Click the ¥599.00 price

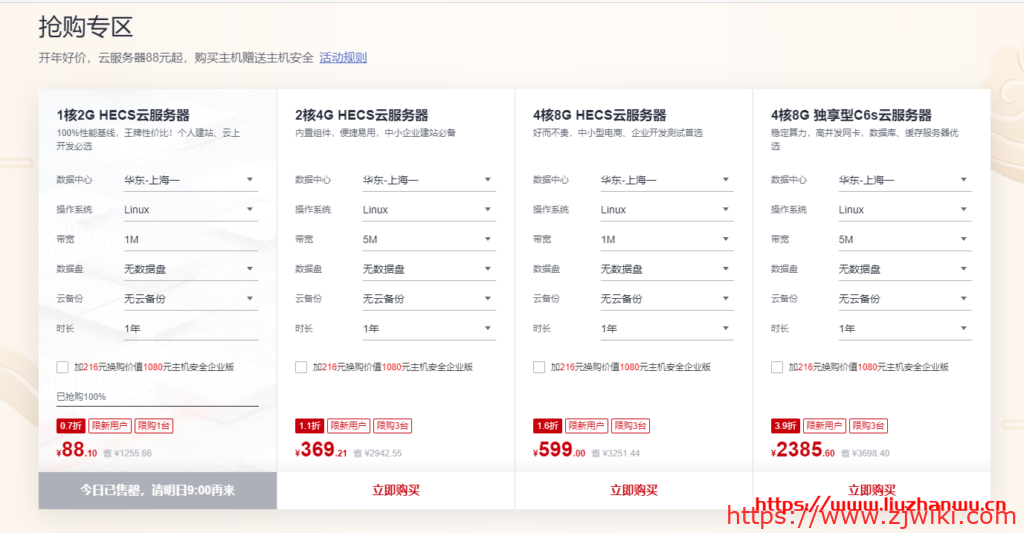[x=559, y=450]
